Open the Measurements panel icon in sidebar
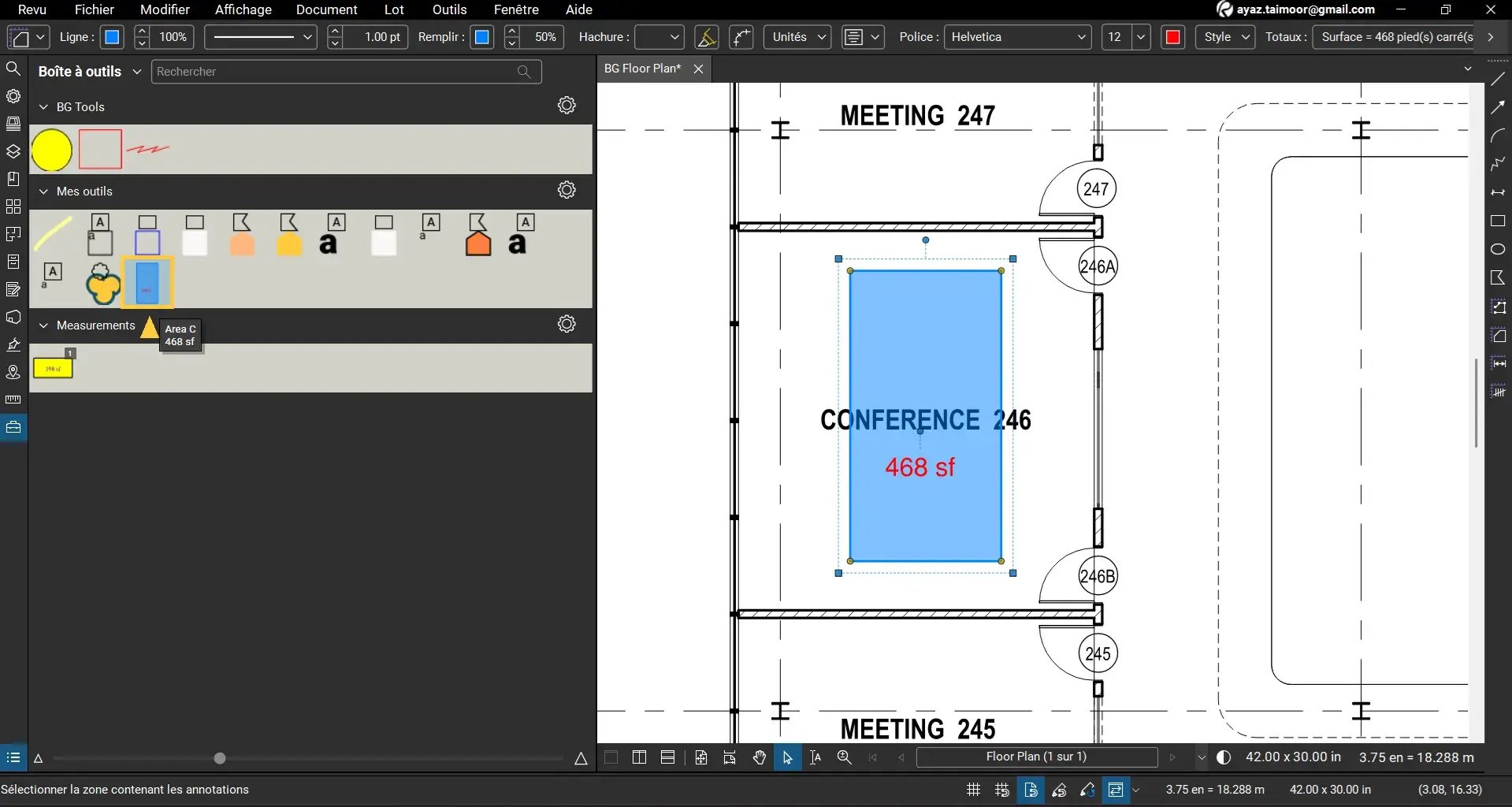The image size is (1512, 807). pyautogui.click(x=13, y=400)
